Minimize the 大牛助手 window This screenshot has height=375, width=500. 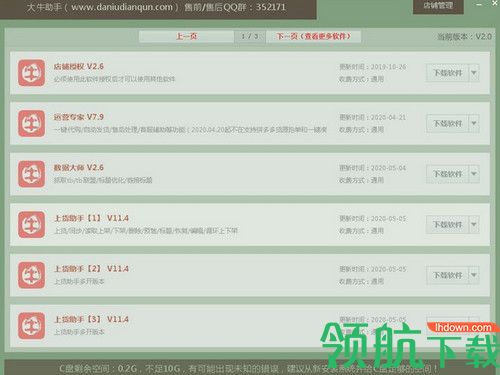pyautogui.click(x=479, y=5)
